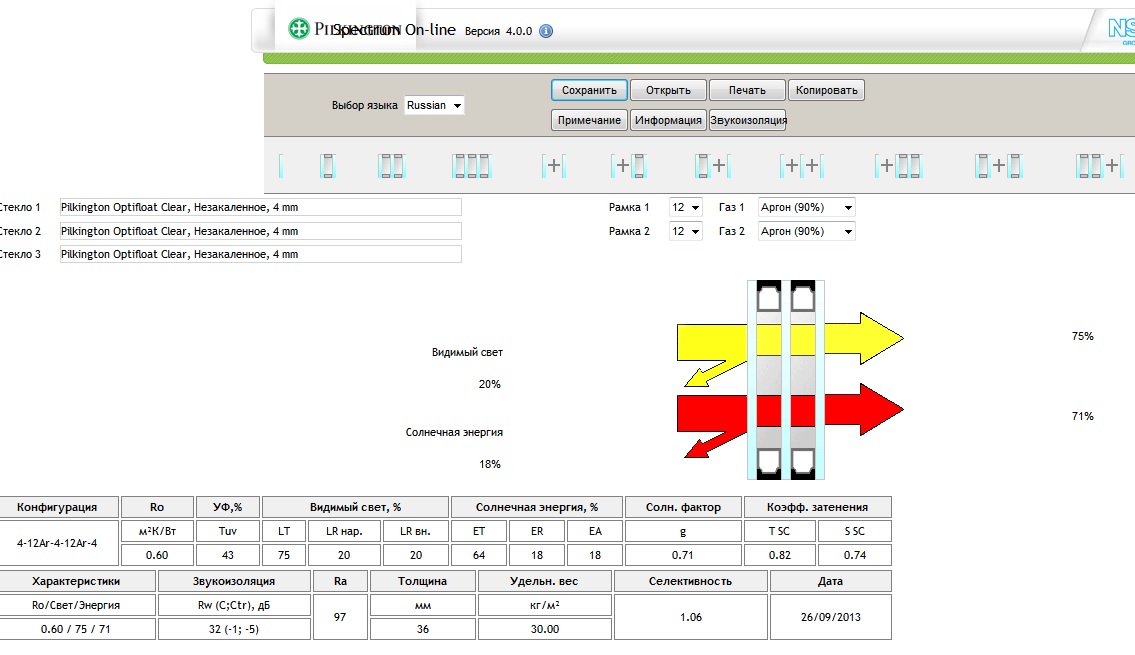The width and height of the screenshot is (1135, 655).
Task: Click the glazing unit cross-section diagram
Action: [x=786, y=380]
